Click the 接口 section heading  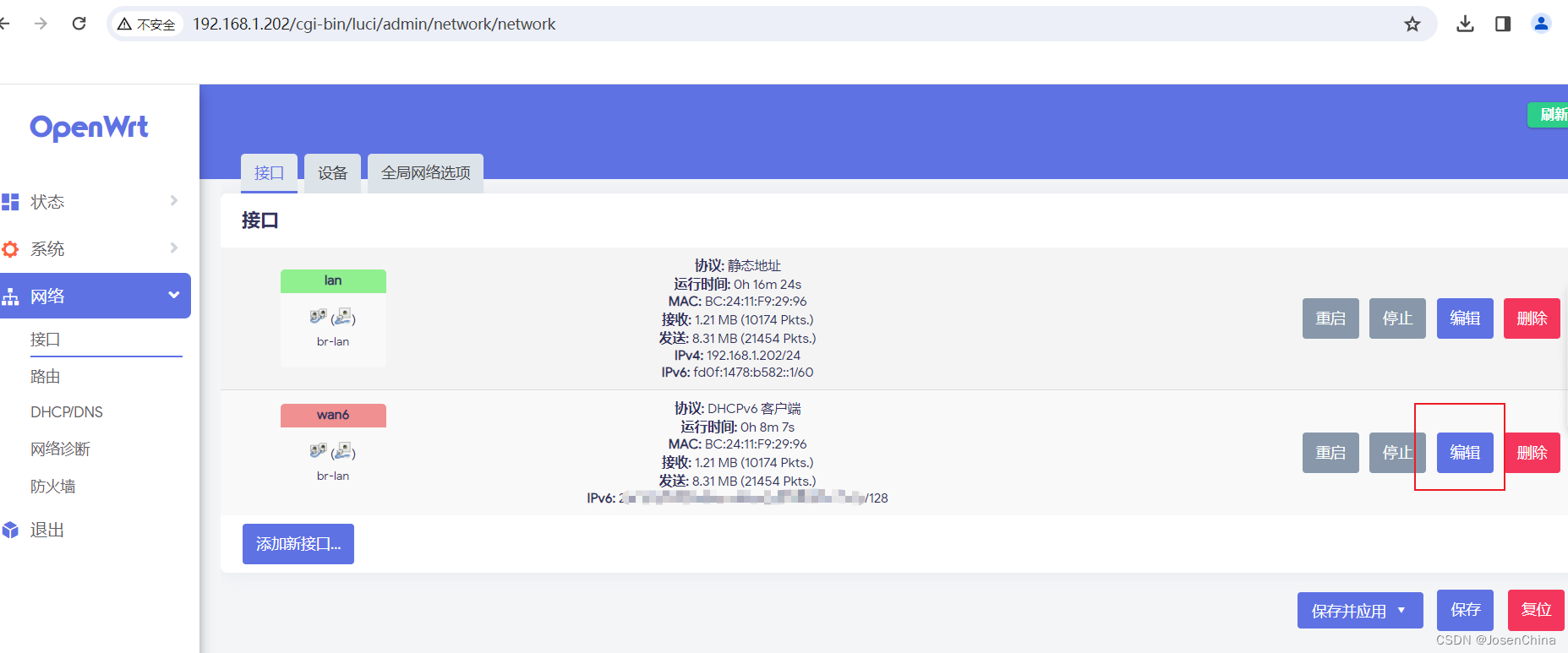(x=260, y=220)
